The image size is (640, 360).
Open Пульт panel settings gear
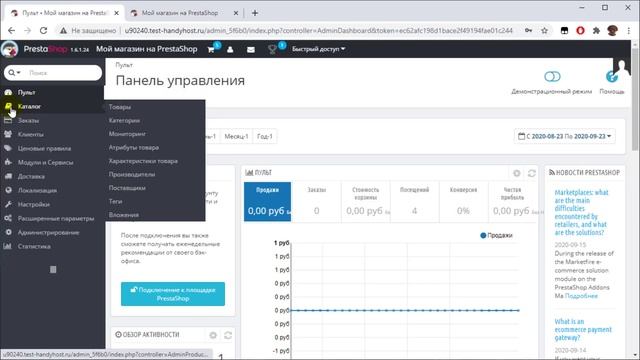(517, 173)
